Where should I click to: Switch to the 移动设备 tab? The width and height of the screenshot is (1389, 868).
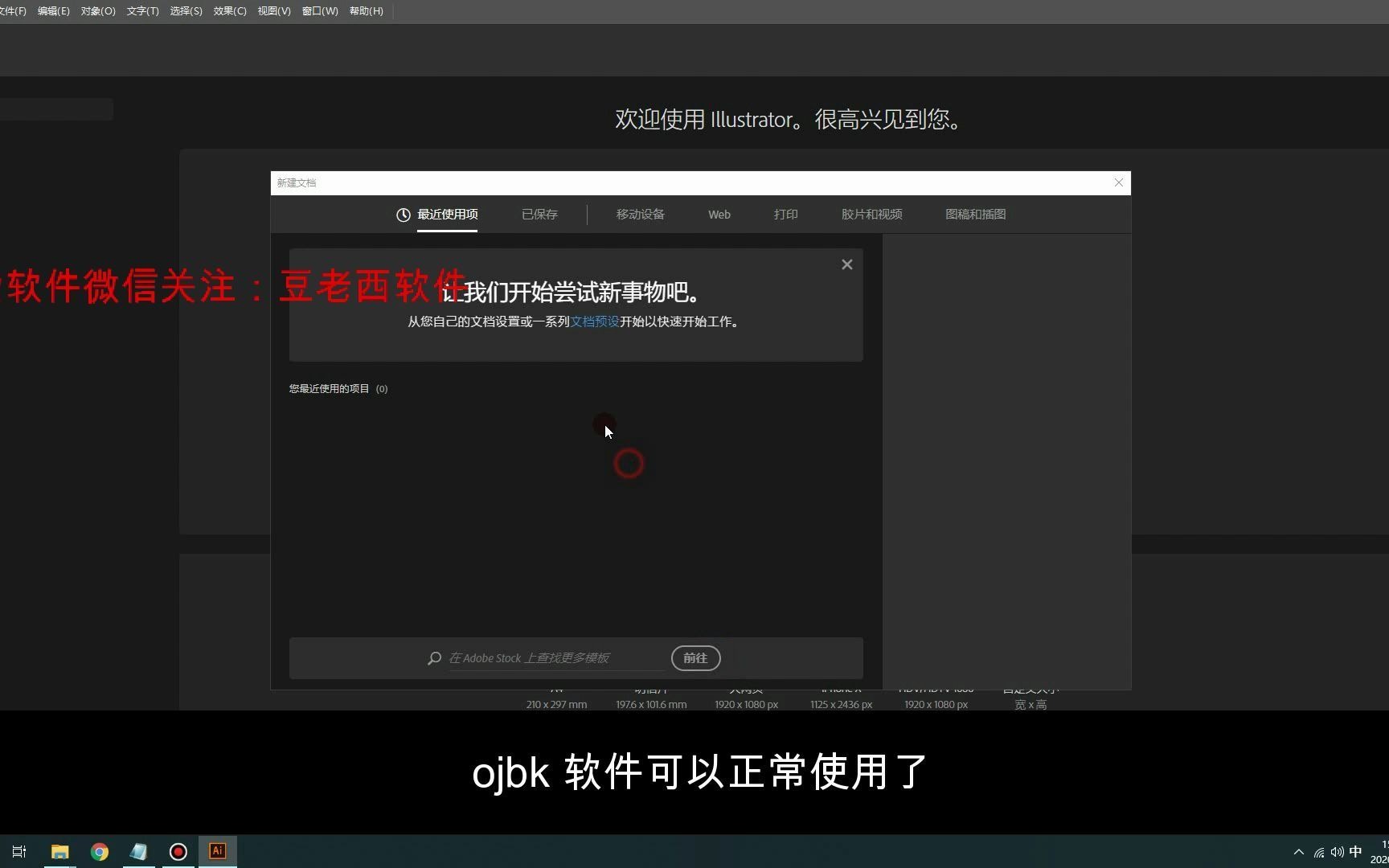pyautogui.click(x=640, y=215)
